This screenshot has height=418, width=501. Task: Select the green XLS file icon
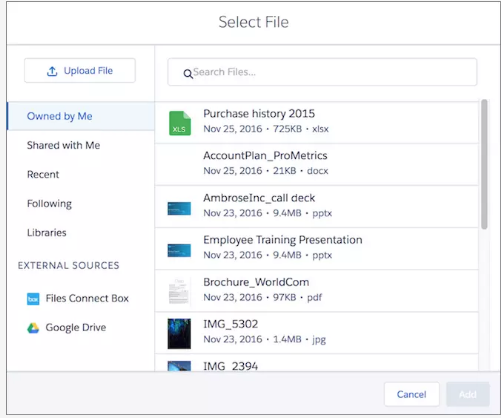pos(180,123)
